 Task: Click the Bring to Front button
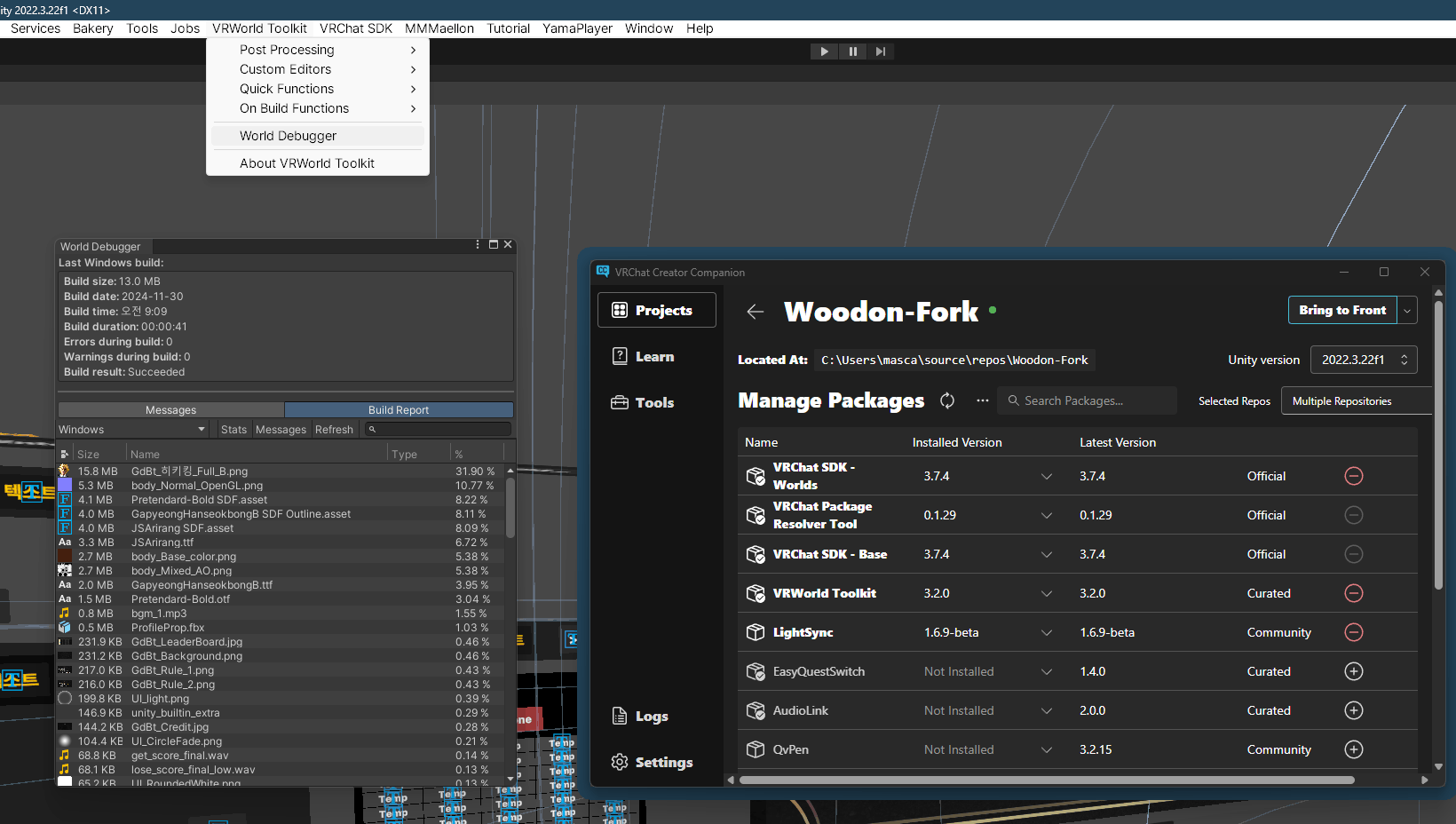tap(1342, 310)
